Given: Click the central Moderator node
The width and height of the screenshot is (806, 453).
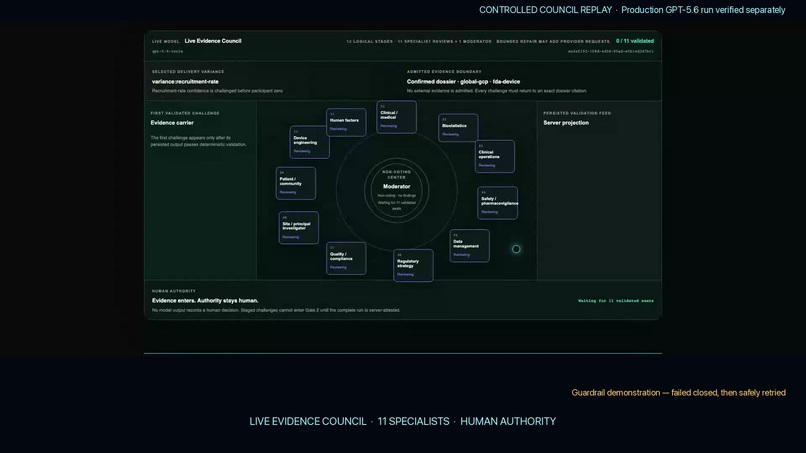Looking at the screenshot, I should click(396, 190).
